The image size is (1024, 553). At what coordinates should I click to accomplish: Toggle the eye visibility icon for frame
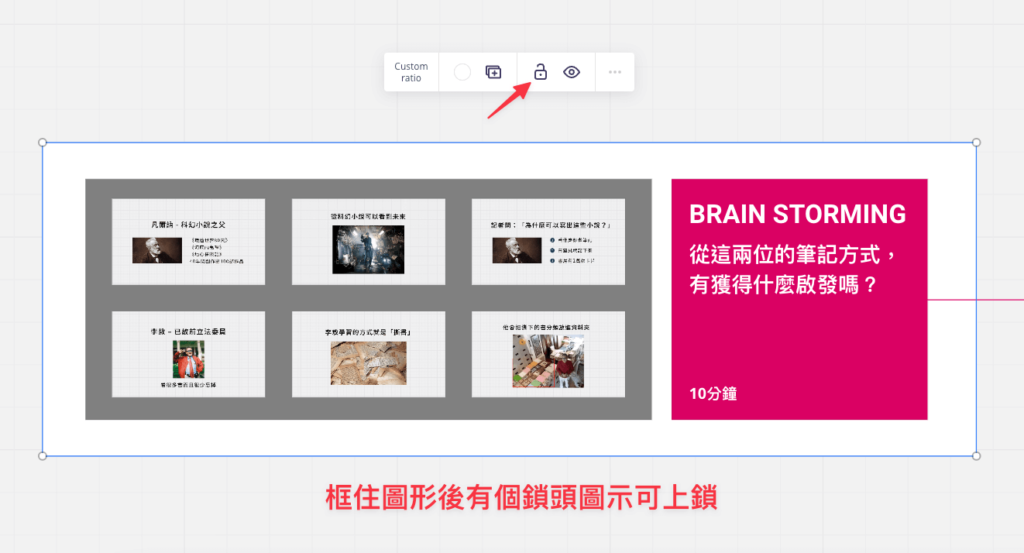pos(572,72)
